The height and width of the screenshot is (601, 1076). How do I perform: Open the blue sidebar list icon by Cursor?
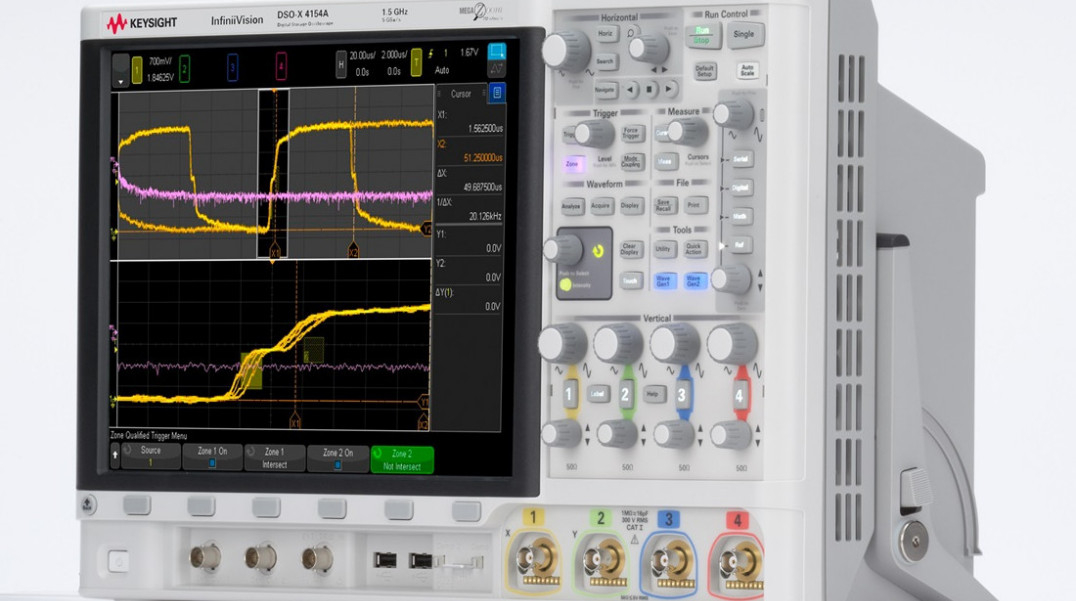(497, 93)
